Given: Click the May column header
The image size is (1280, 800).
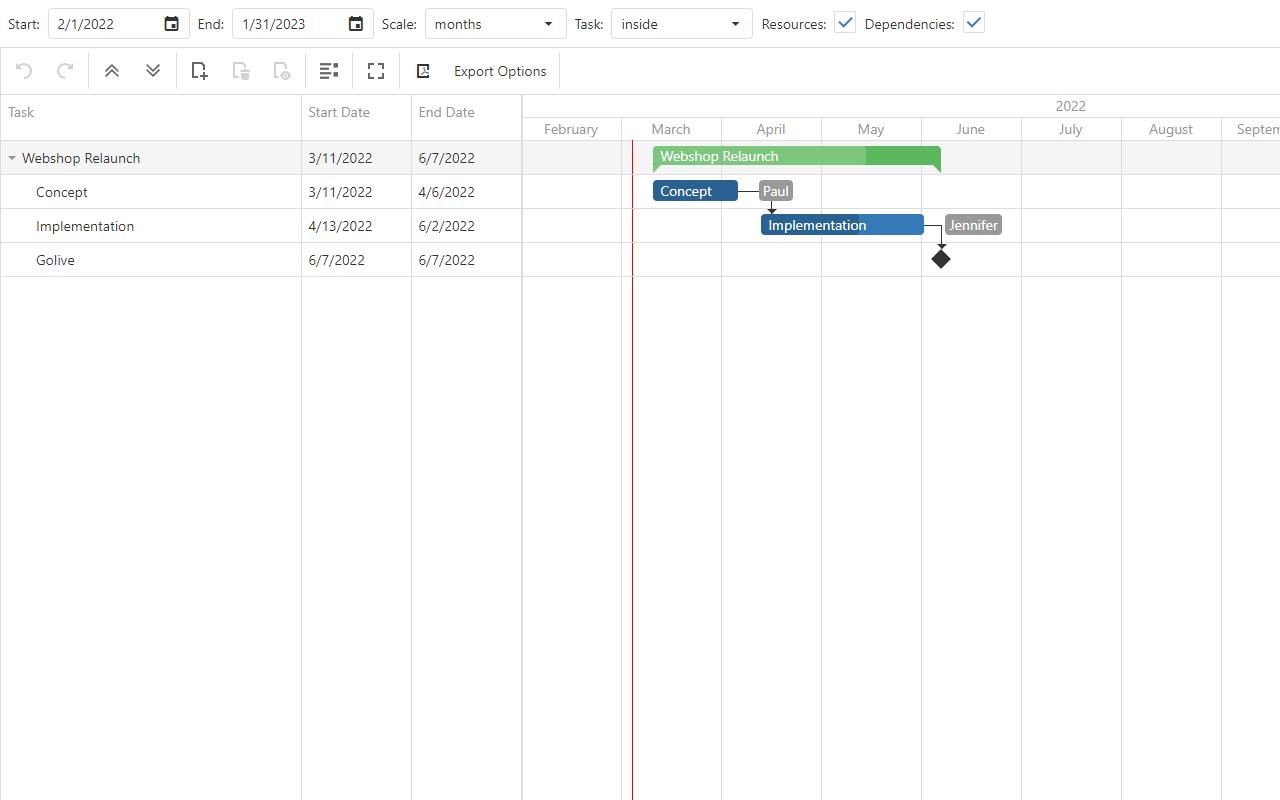Looking at the screenshot, I should (x=870, y=129).
